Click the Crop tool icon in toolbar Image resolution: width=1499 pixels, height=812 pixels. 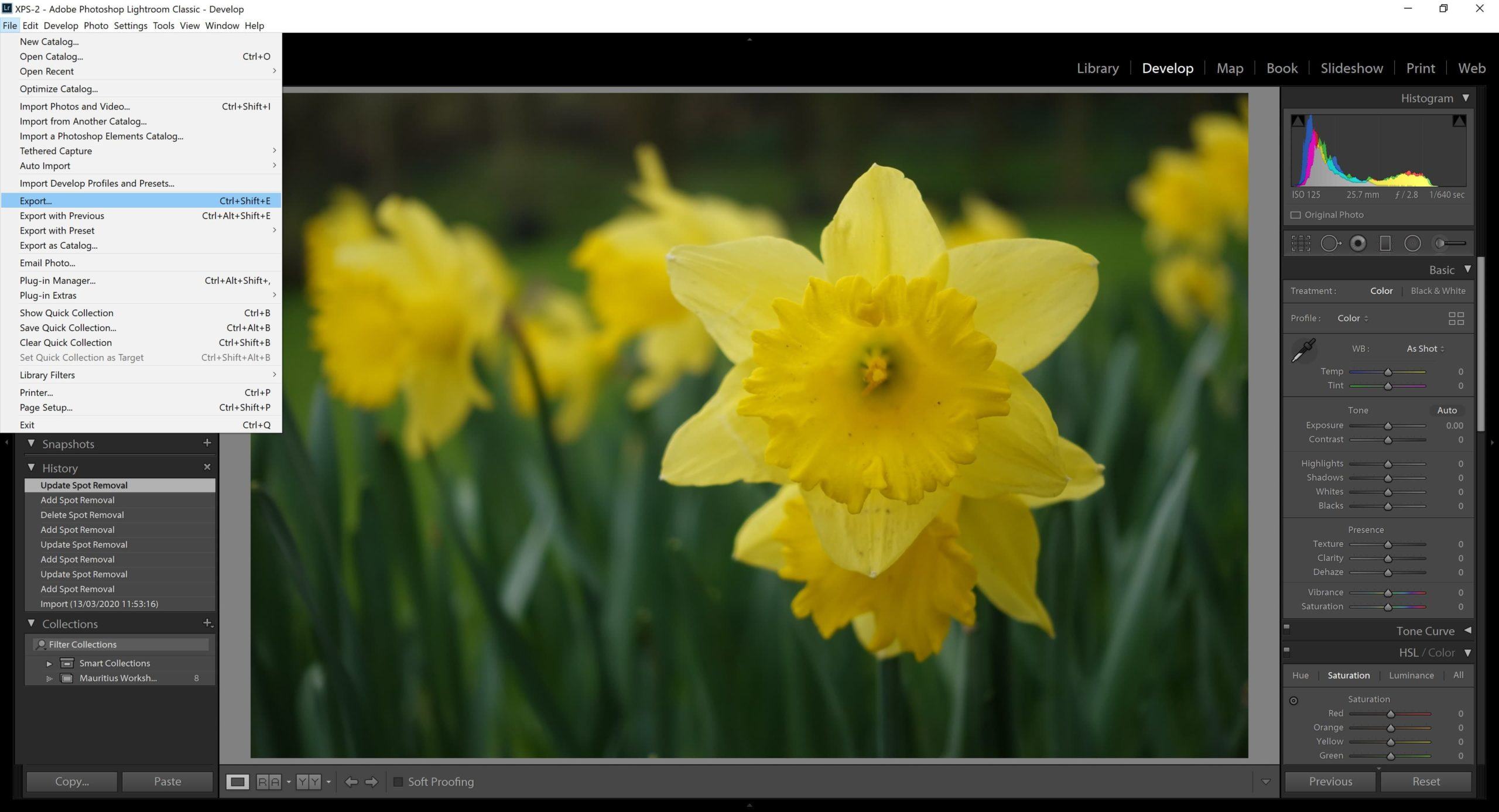[x=1299, y=243]
